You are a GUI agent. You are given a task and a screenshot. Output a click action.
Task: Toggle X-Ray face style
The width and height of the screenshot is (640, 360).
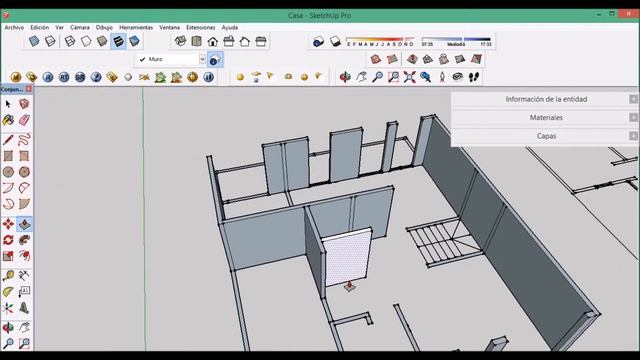click(34, 41)
